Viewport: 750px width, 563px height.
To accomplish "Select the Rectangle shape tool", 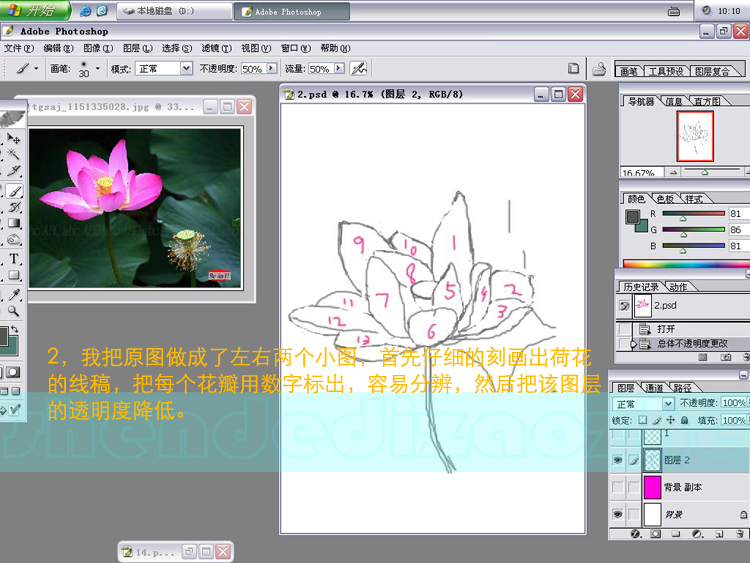I will (14, 275).
